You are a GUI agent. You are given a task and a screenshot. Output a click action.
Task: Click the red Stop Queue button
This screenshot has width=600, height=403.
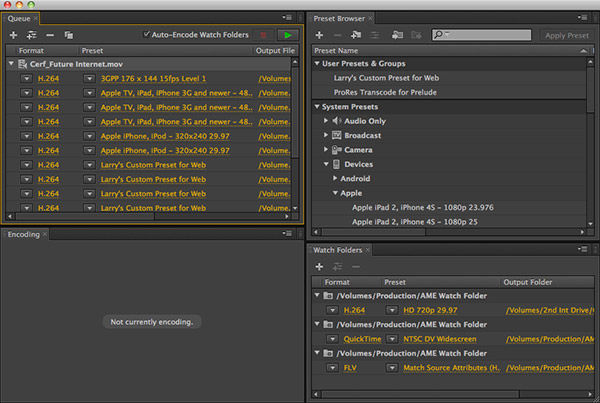(x=264, y=35)
